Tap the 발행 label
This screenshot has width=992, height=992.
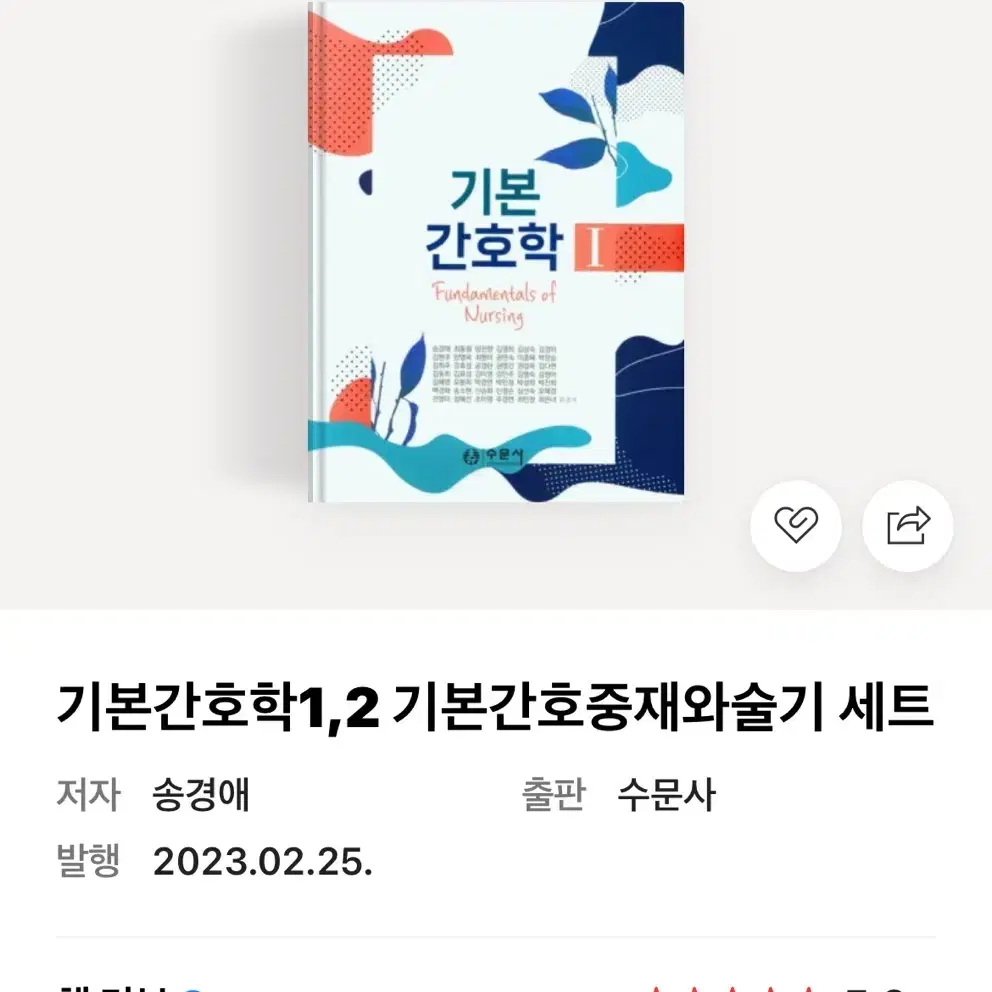pos(88,860)
